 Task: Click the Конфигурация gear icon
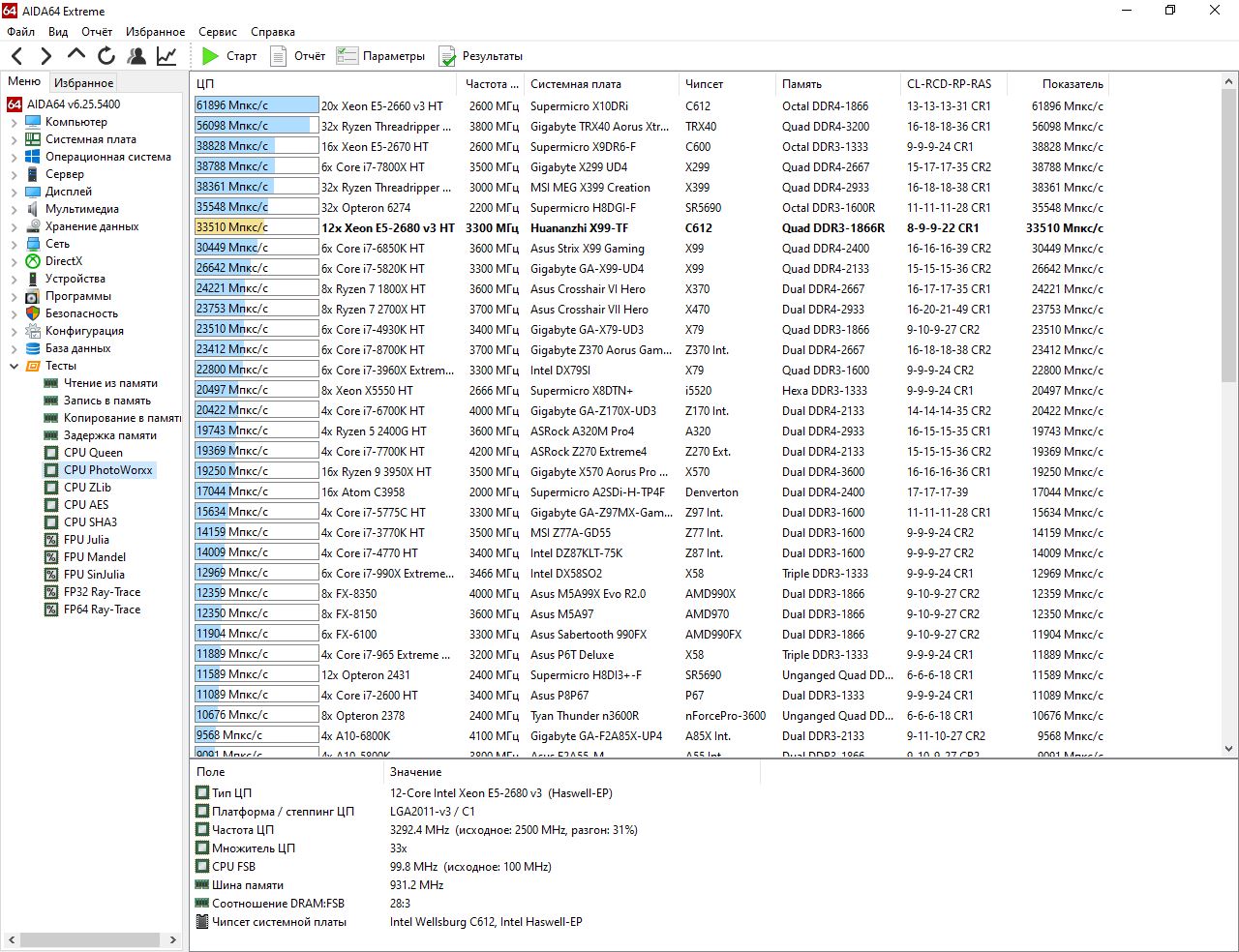click(x=33, y=331)
